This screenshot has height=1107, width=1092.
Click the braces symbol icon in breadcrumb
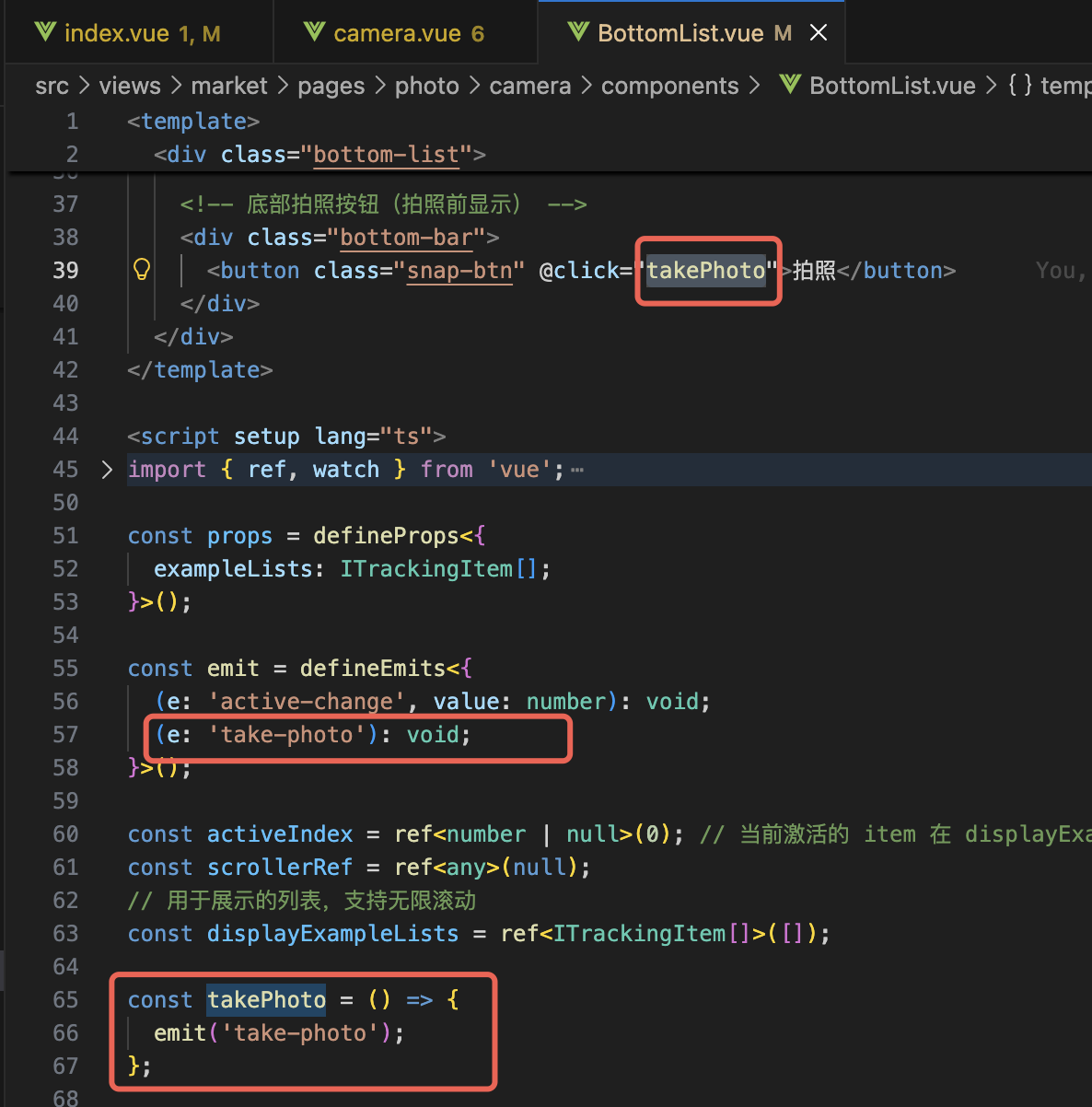pyautogui.click(x=1020, y=86)
